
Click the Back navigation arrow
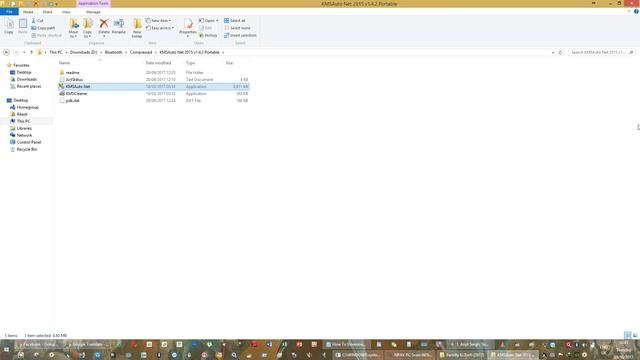(x=6, y=52)
